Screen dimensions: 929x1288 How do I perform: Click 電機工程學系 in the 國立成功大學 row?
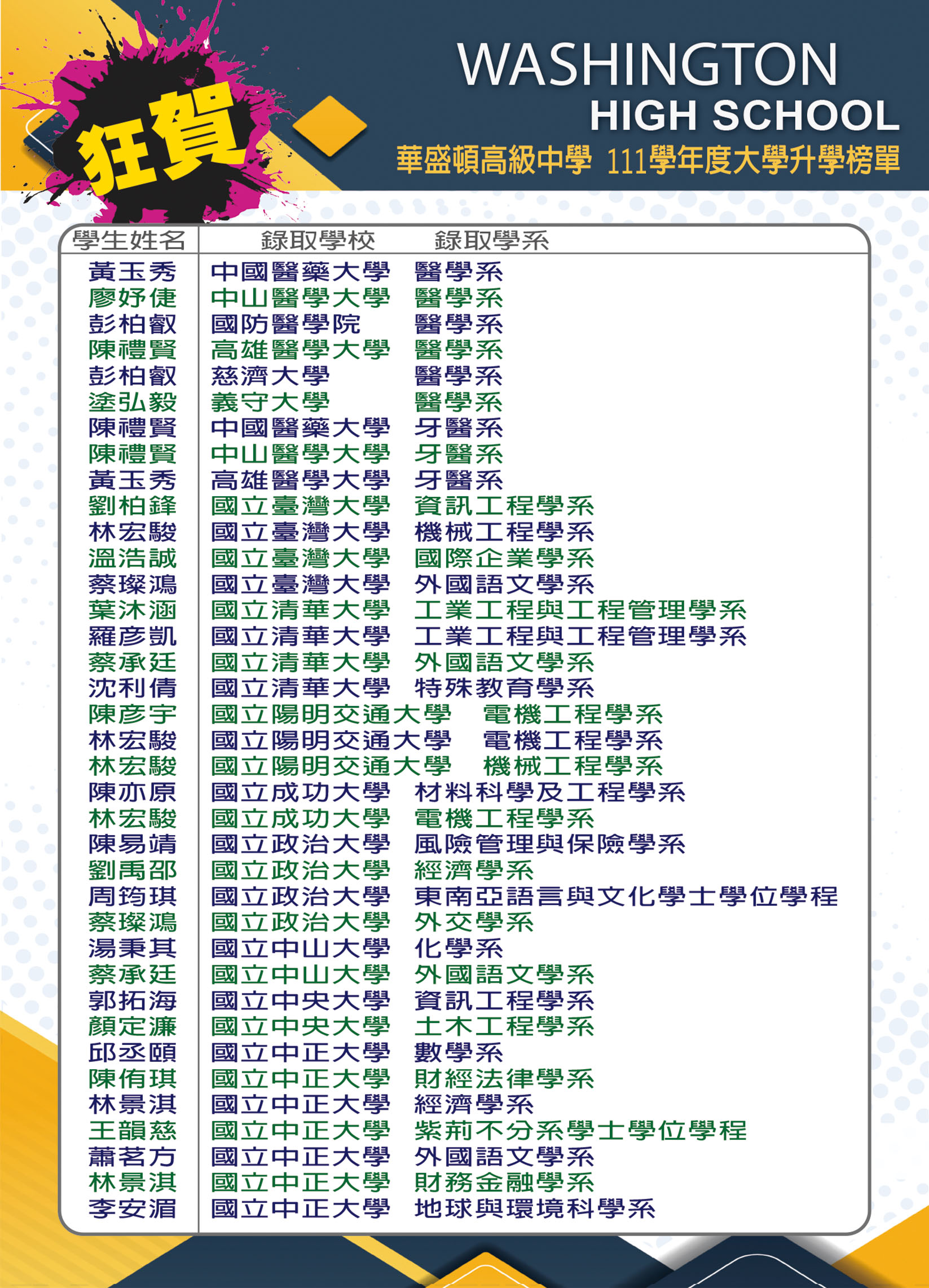pos(505,818)
